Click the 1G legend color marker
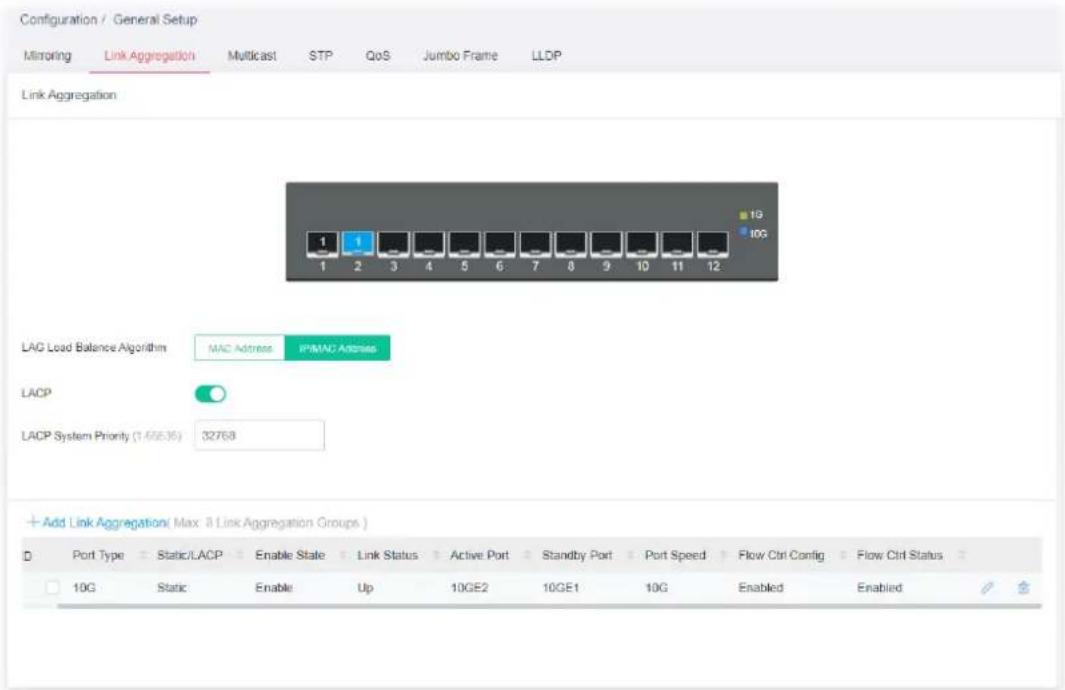The image size is (1065, 690). pyautogui.click(x=743, y=215)
